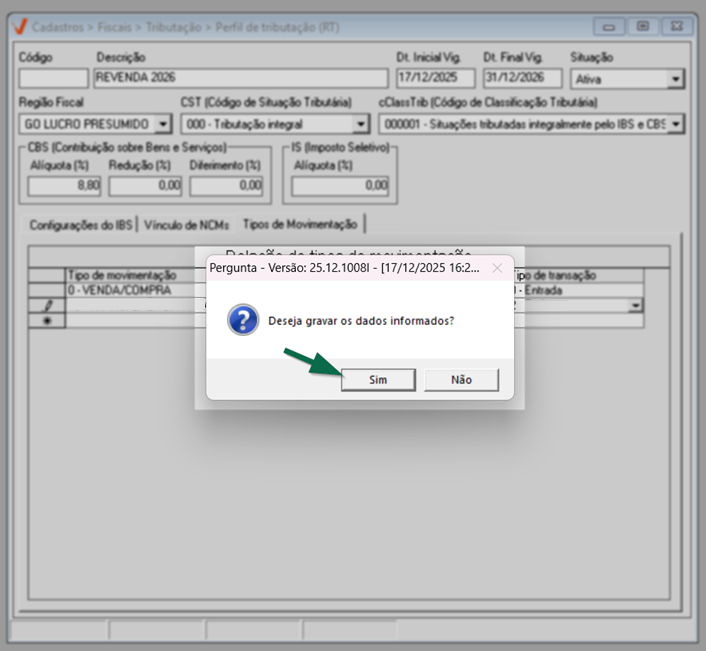Close the Pergunta dialog with X
Viewport: 706px width, 651px height.
(497, 268)
